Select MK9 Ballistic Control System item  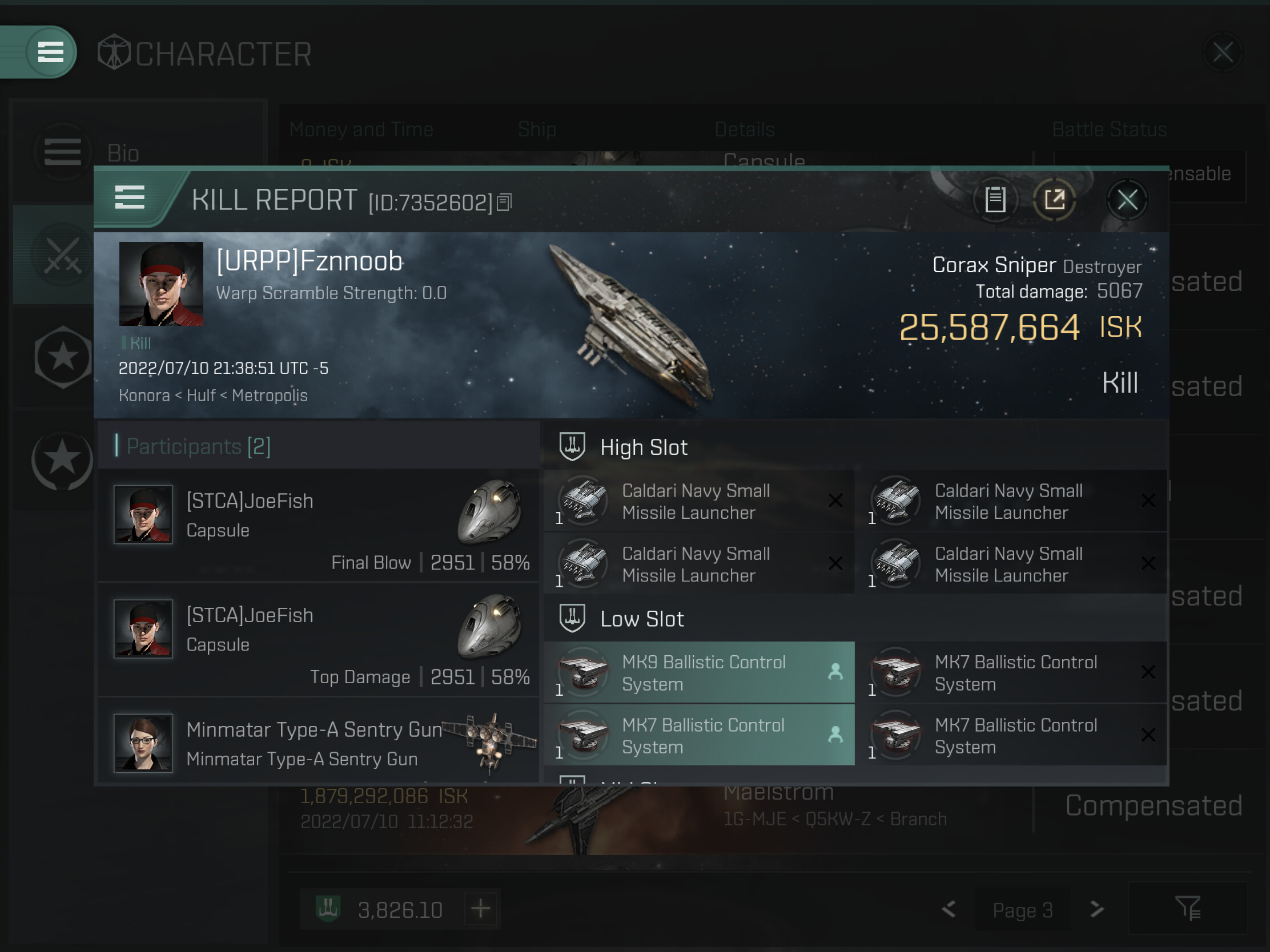pyautogui.click(x=699, y=672)
